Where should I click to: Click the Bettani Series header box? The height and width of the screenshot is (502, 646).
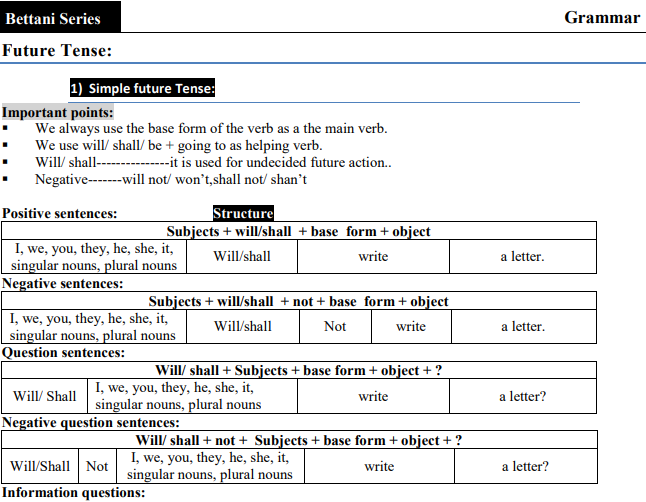pos(59,18)
